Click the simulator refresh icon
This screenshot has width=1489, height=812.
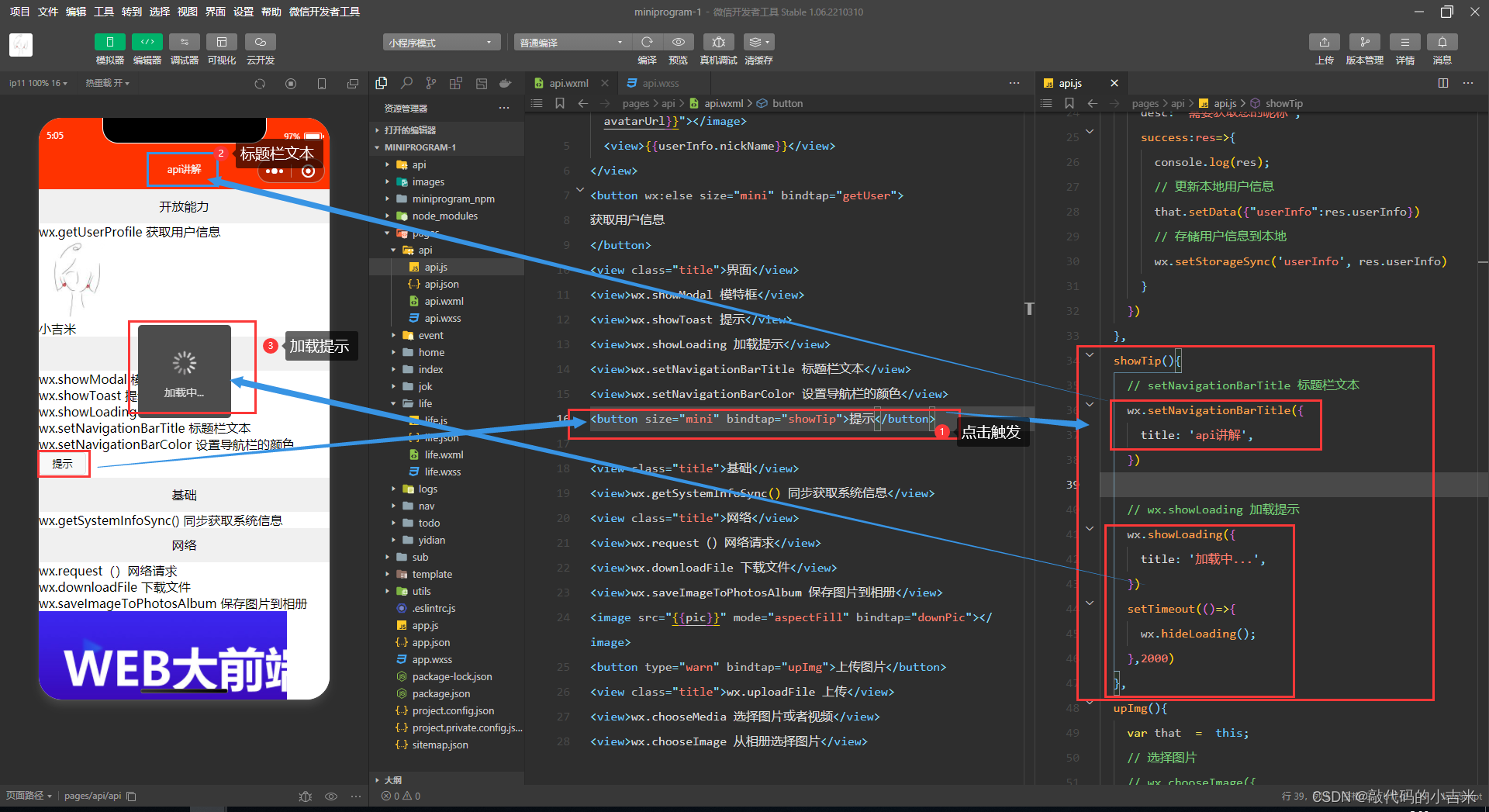coord(260,84)
